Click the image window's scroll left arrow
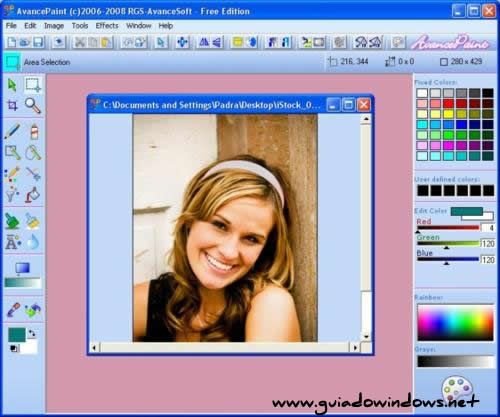 pyautogui.click(x=94, y=348)
